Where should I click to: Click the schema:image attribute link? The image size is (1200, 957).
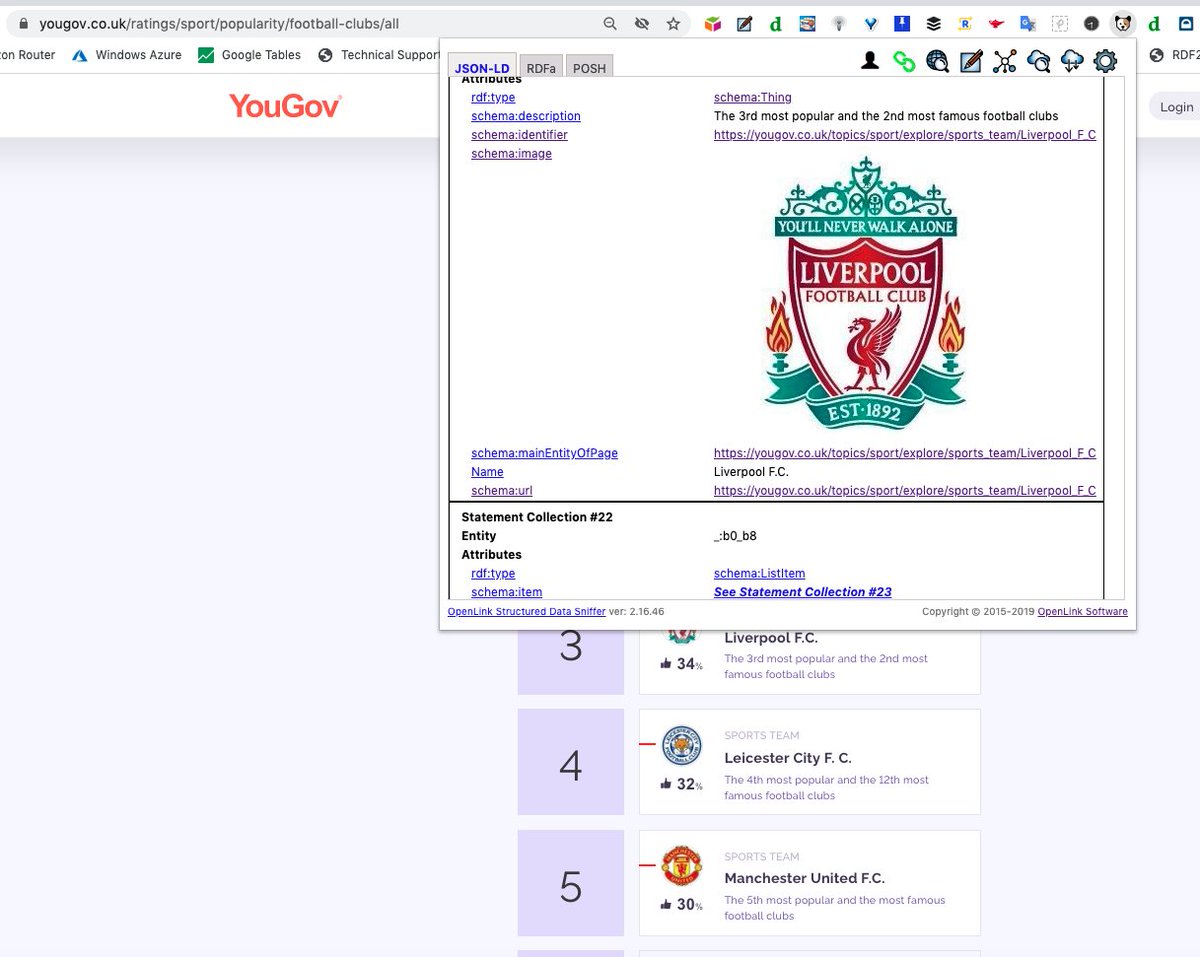pyautogui.click(x=511, y=154)
